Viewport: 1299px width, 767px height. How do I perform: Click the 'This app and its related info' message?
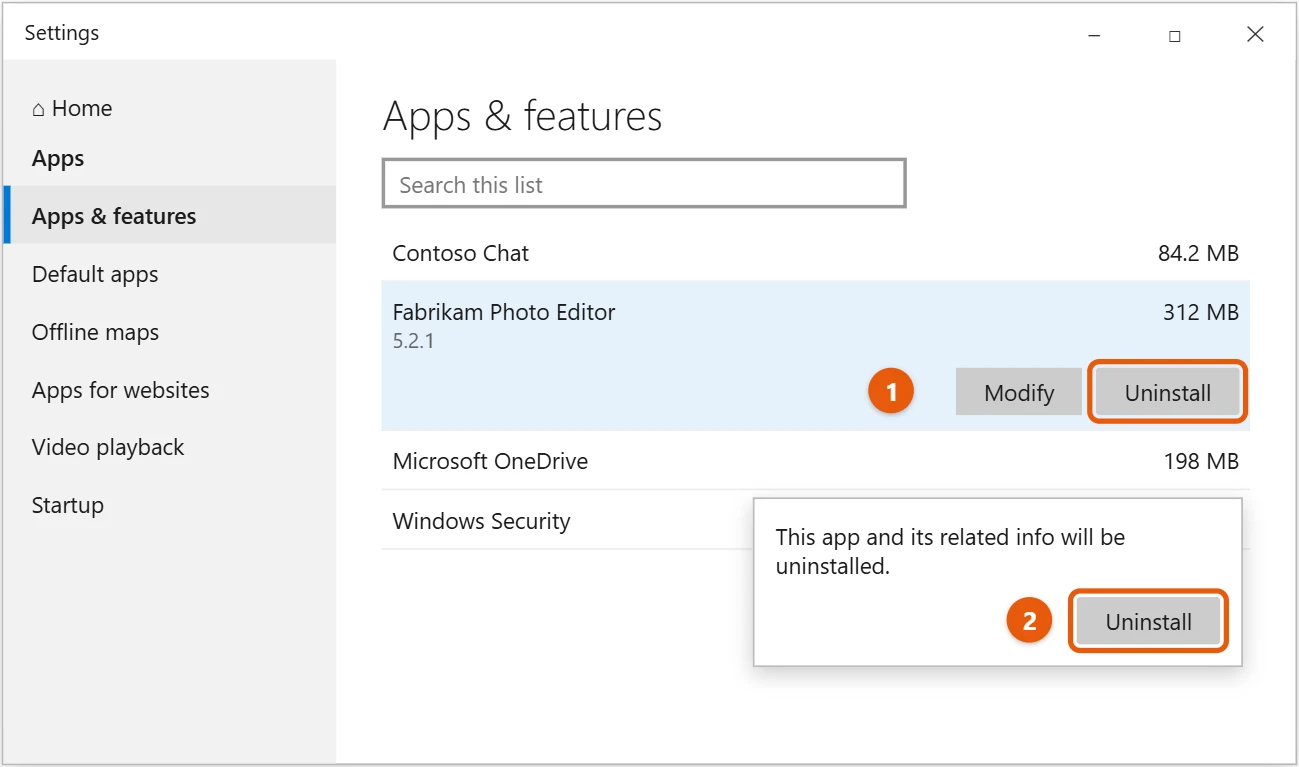950,551
